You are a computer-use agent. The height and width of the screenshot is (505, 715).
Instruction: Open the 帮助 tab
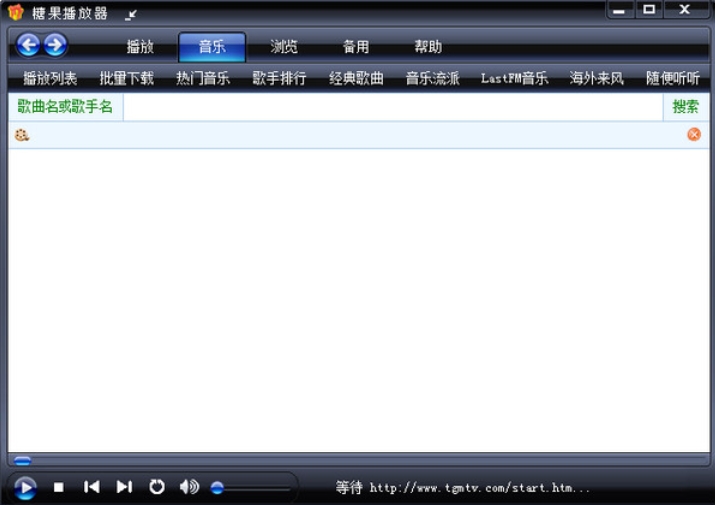tap(428, 47)
